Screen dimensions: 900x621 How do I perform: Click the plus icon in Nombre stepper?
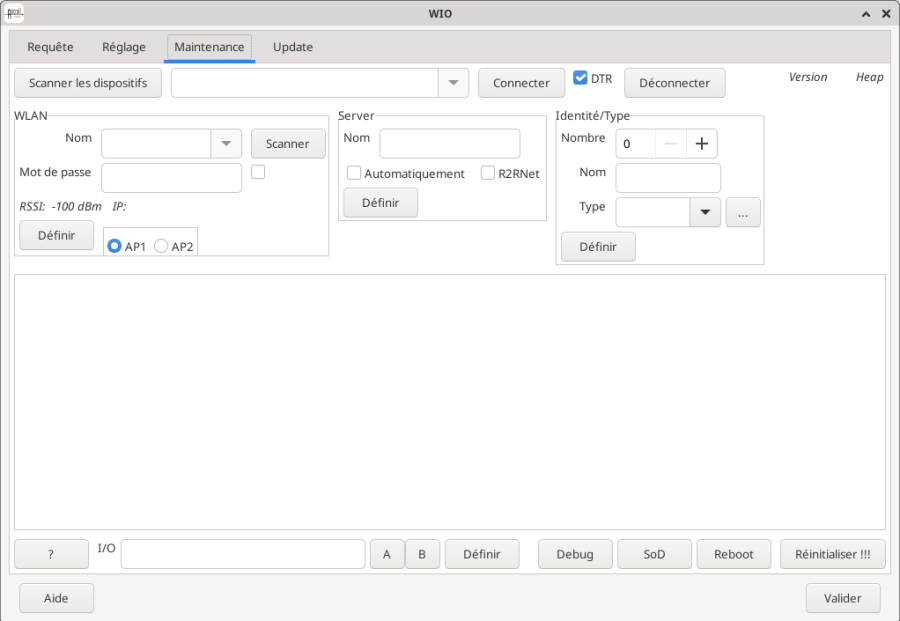pyautogui.click(x=701, y=144)
